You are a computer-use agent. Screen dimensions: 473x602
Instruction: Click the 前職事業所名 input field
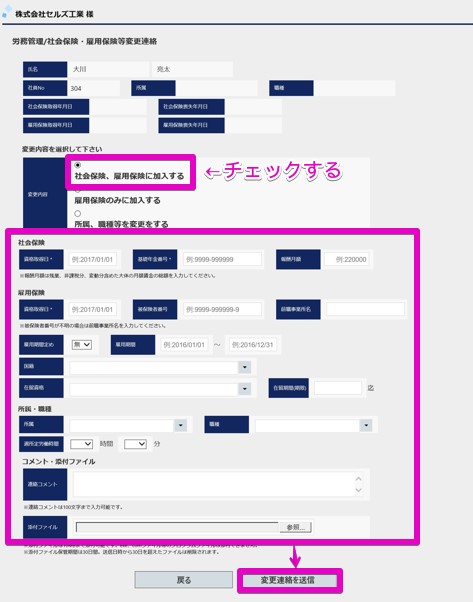point(365,309)
